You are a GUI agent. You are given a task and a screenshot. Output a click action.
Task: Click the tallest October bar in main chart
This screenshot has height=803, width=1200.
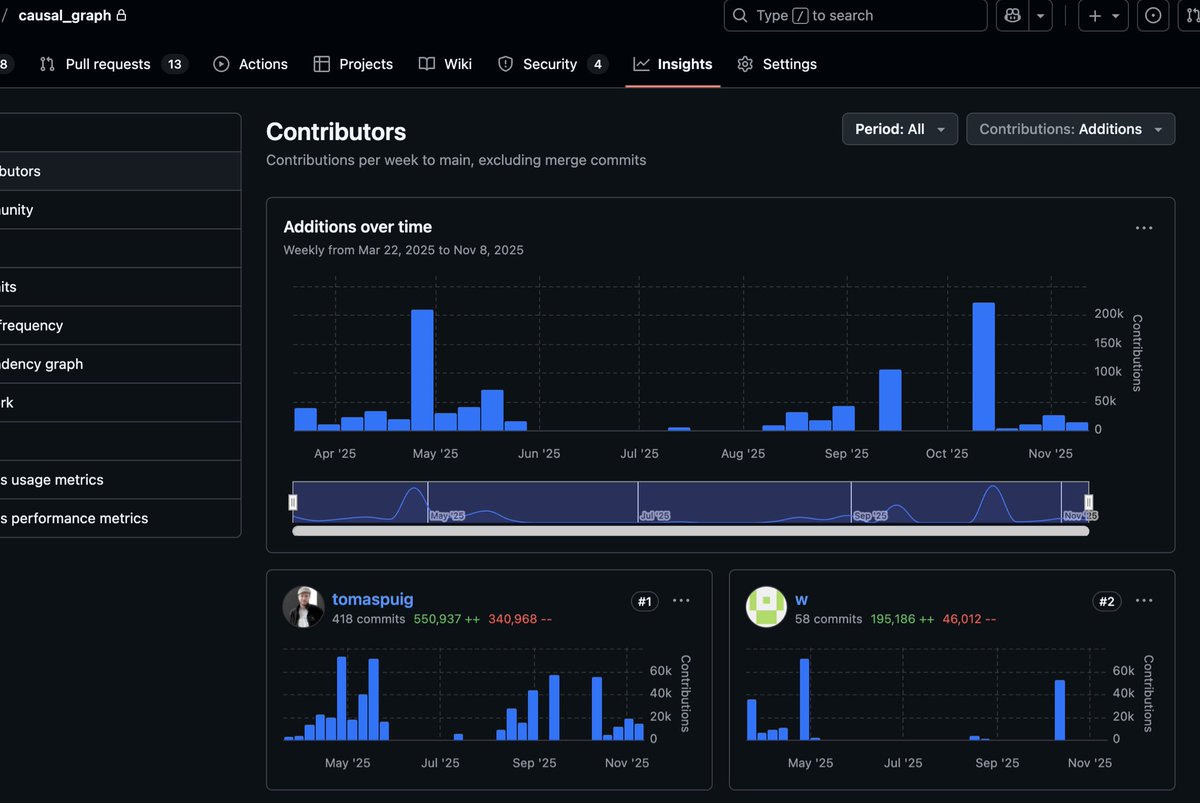click(x=984, y=367)
